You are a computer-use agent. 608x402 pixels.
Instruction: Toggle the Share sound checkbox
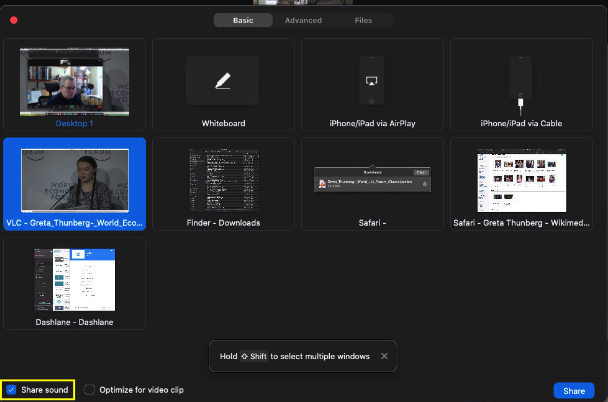11,390
